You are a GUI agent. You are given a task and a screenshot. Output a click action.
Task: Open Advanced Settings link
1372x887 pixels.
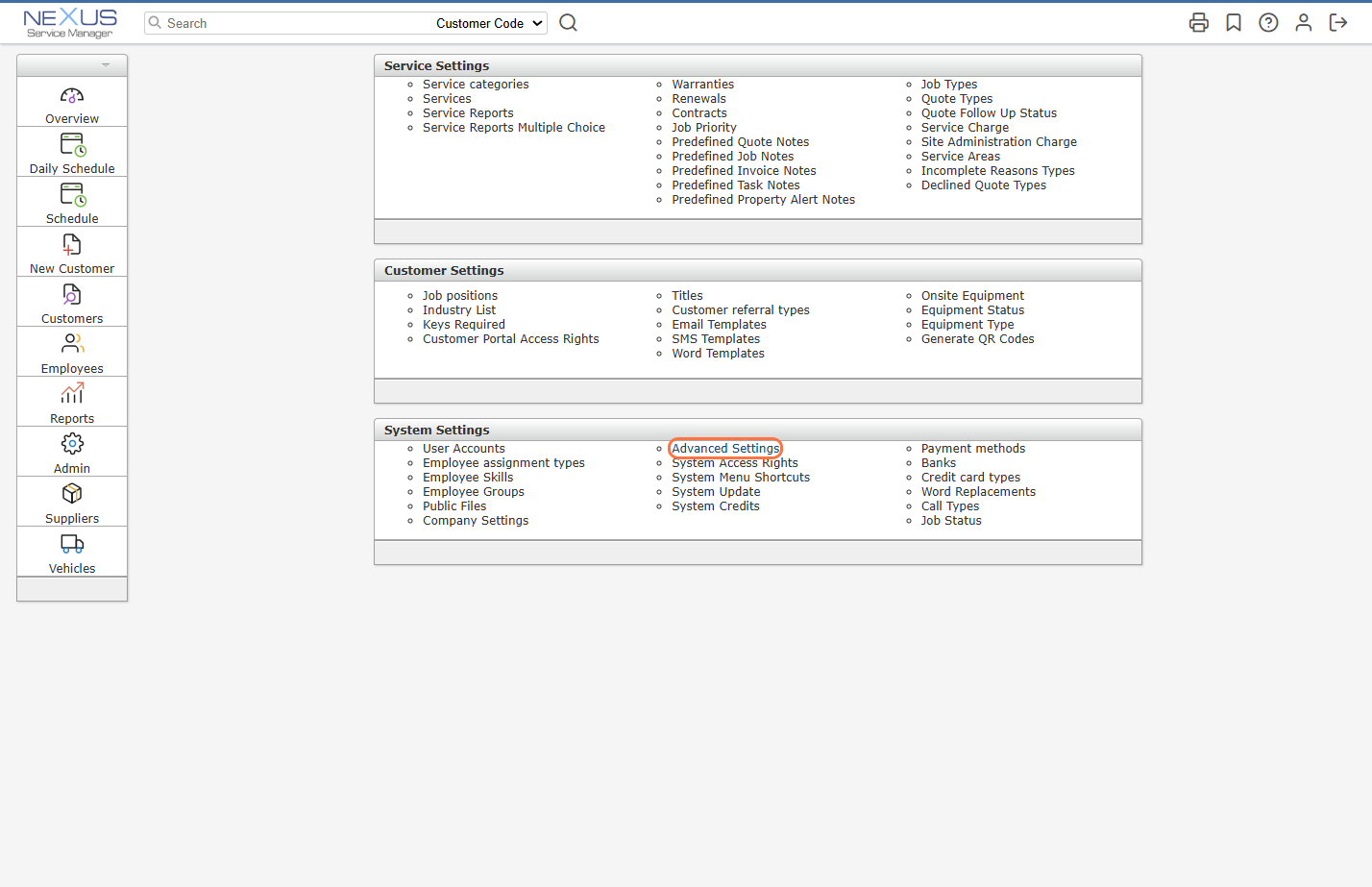tap(725, 449)
